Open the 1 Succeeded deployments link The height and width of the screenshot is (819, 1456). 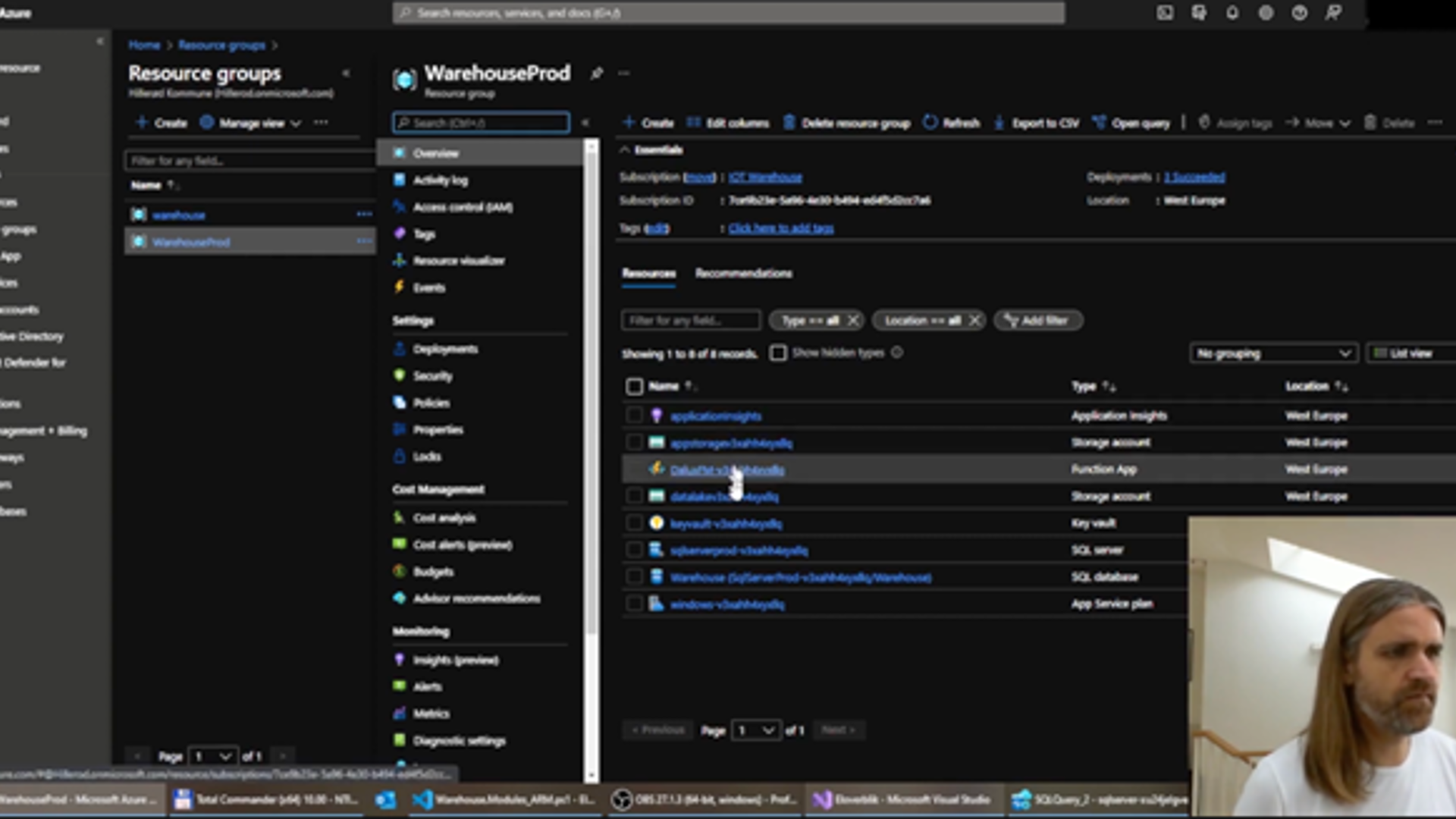1194,177
